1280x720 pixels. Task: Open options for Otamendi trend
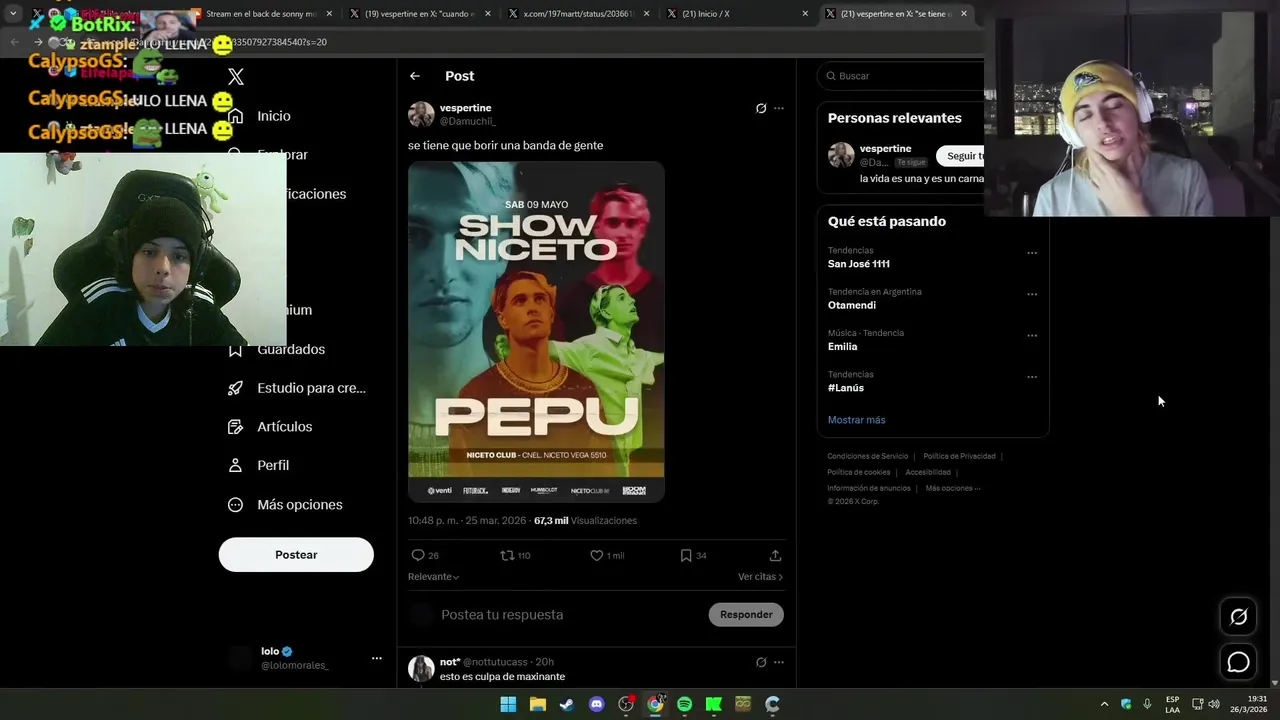1032,295
